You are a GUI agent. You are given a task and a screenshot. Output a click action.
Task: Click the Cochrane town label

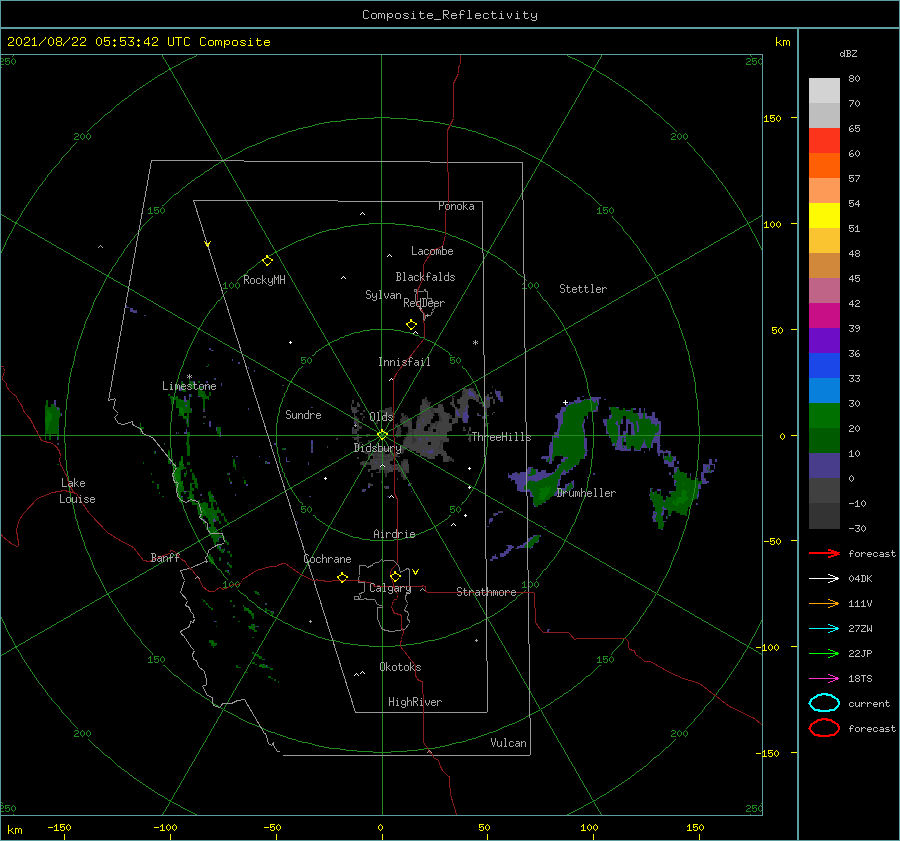[x=327, y=559]
